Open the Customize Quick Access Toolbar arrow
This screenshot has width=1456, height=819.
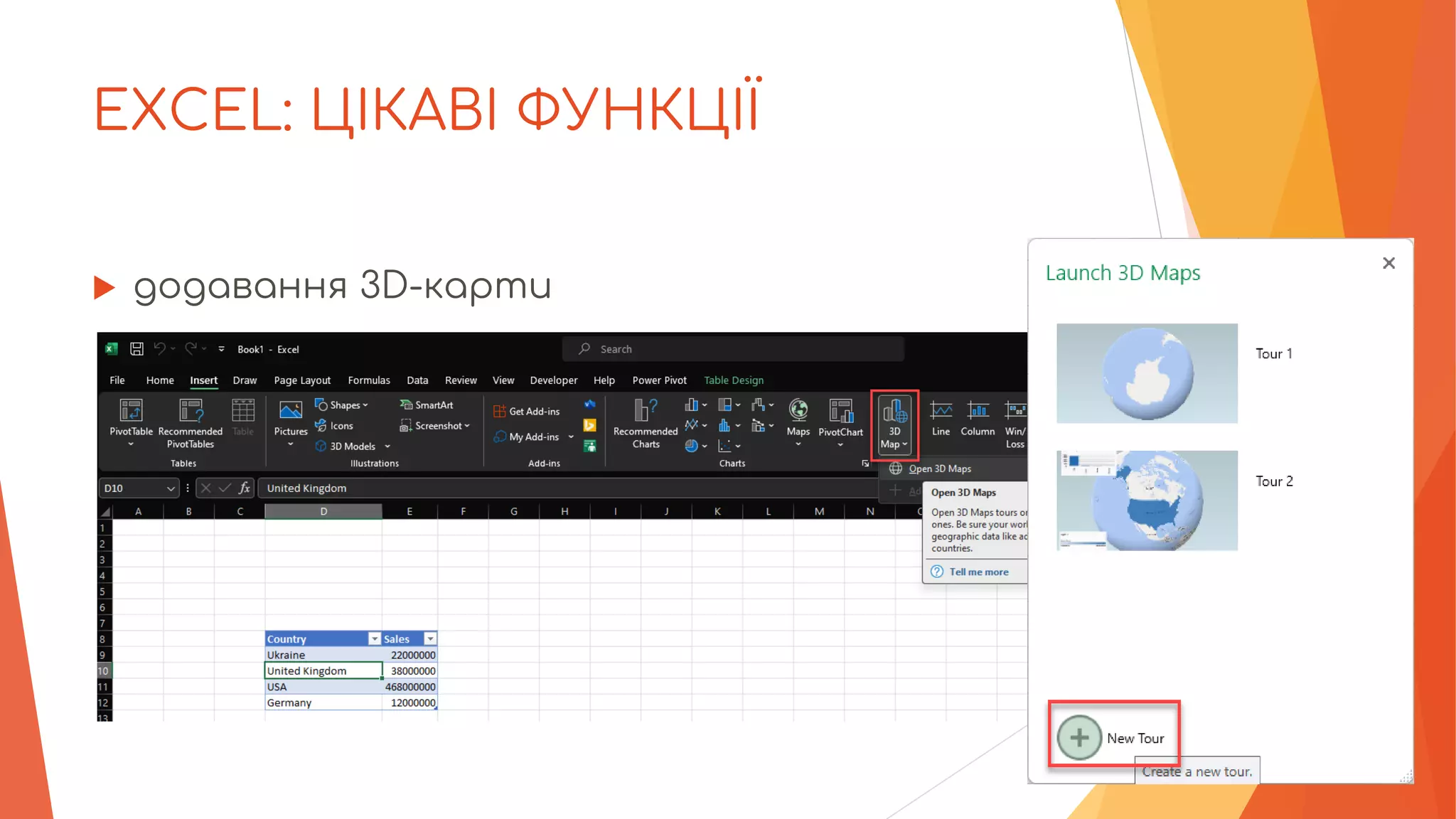tap(221, 348)
